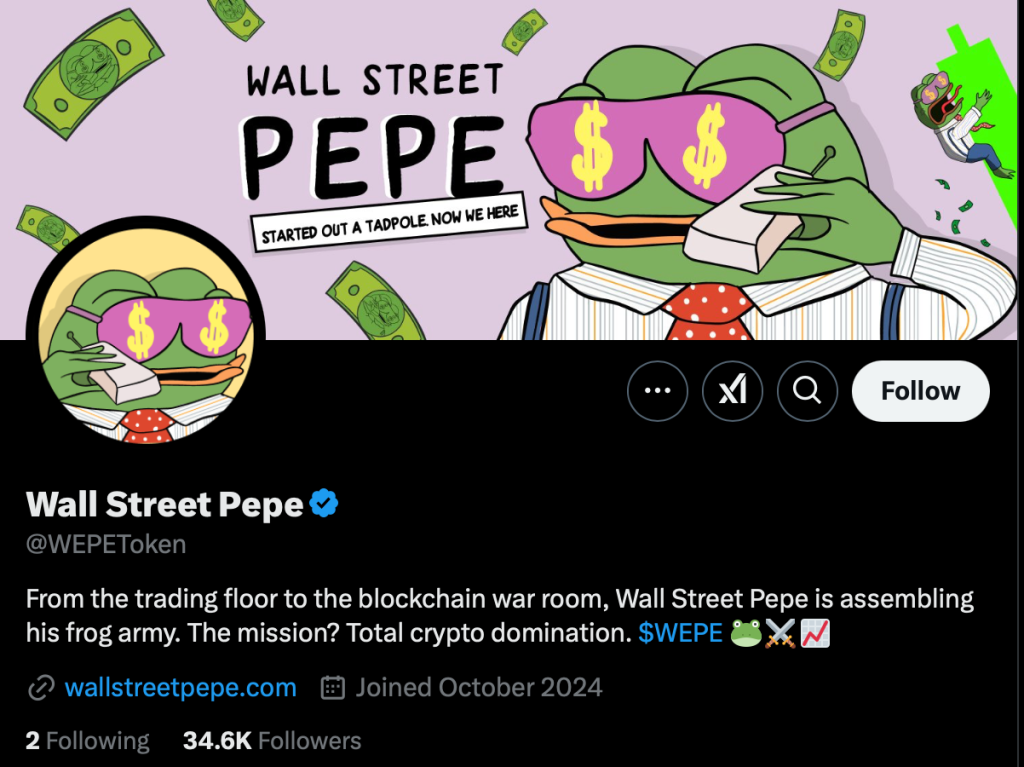Image resolution: width=1024 pixels, height=767 pixels.
Task: Click the Joined October 2024 text
Action: coord(479,688)
